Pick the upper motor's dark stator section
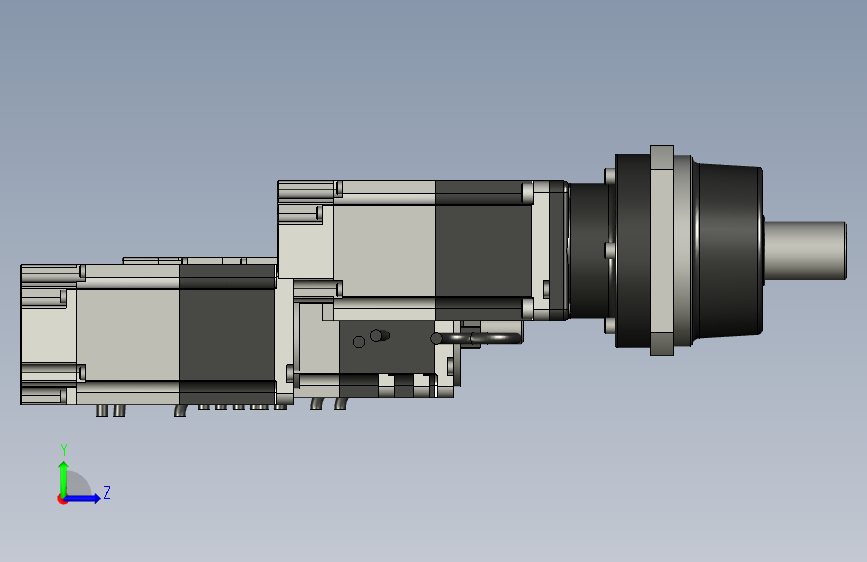The width and height of the screenshot is (867, 562). [483, 250]
